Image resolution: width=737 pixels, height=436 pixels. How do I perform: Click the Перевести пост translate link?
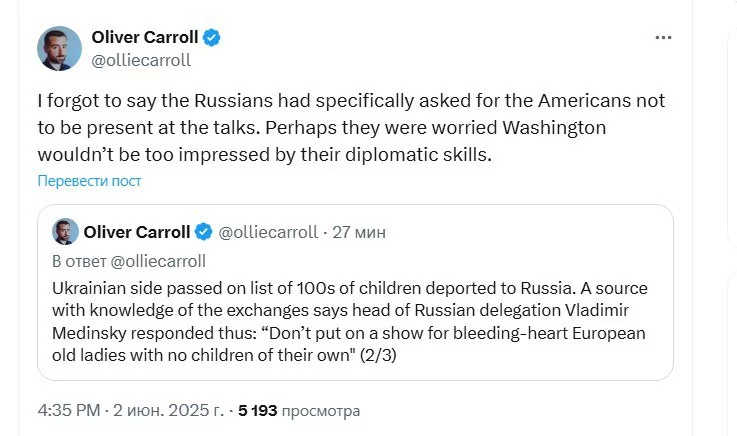pyautogui.click(x=89, y=181)
